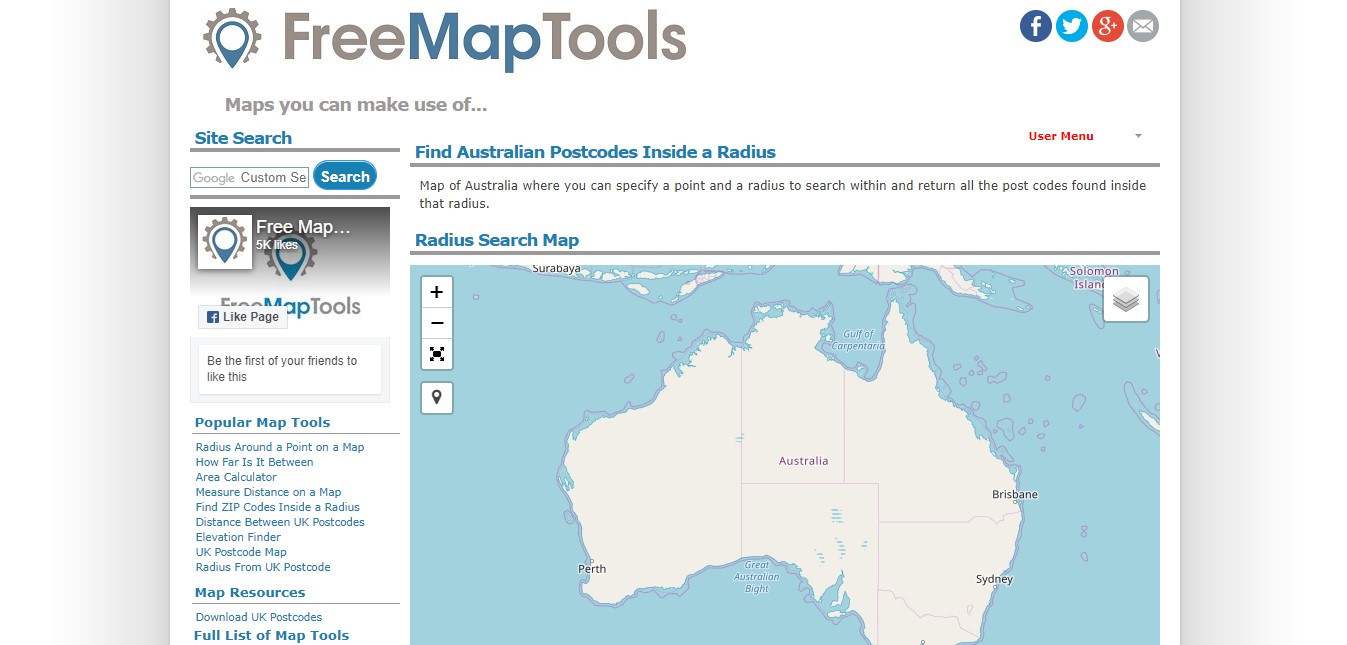This screenshot has height=645, width=1347.
Task: Click the Find Australian Postcodes Inside a Radius heading
Action: tap(595, 152)
